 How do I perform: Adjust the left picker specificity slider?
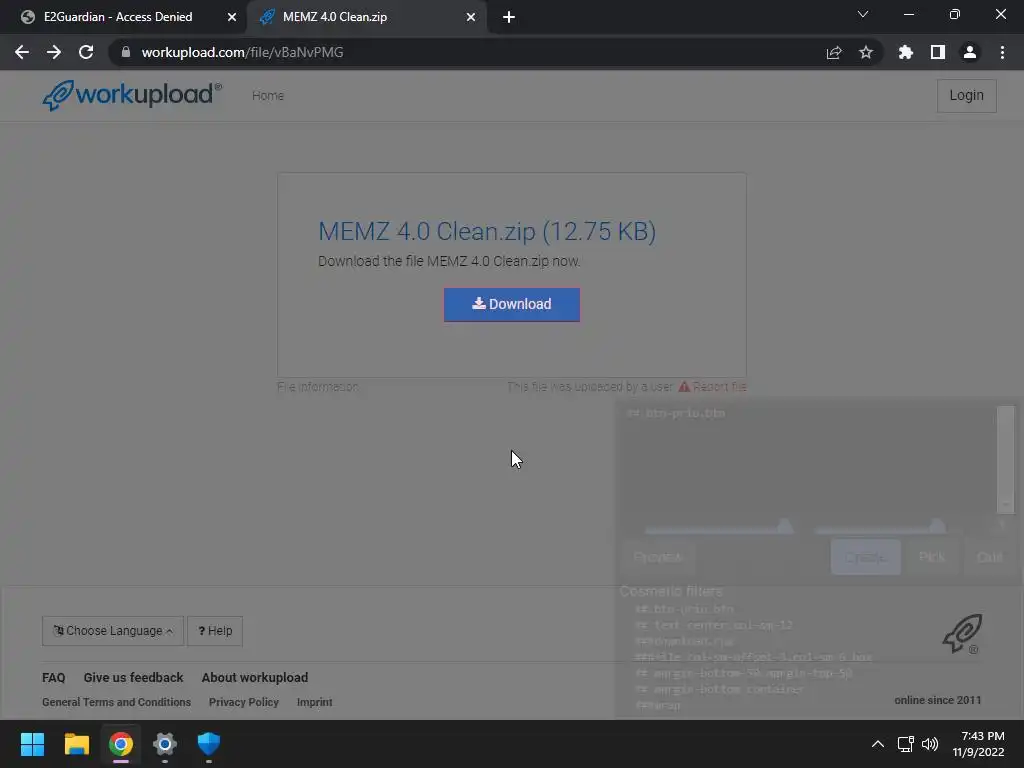[x=785, y=526]
